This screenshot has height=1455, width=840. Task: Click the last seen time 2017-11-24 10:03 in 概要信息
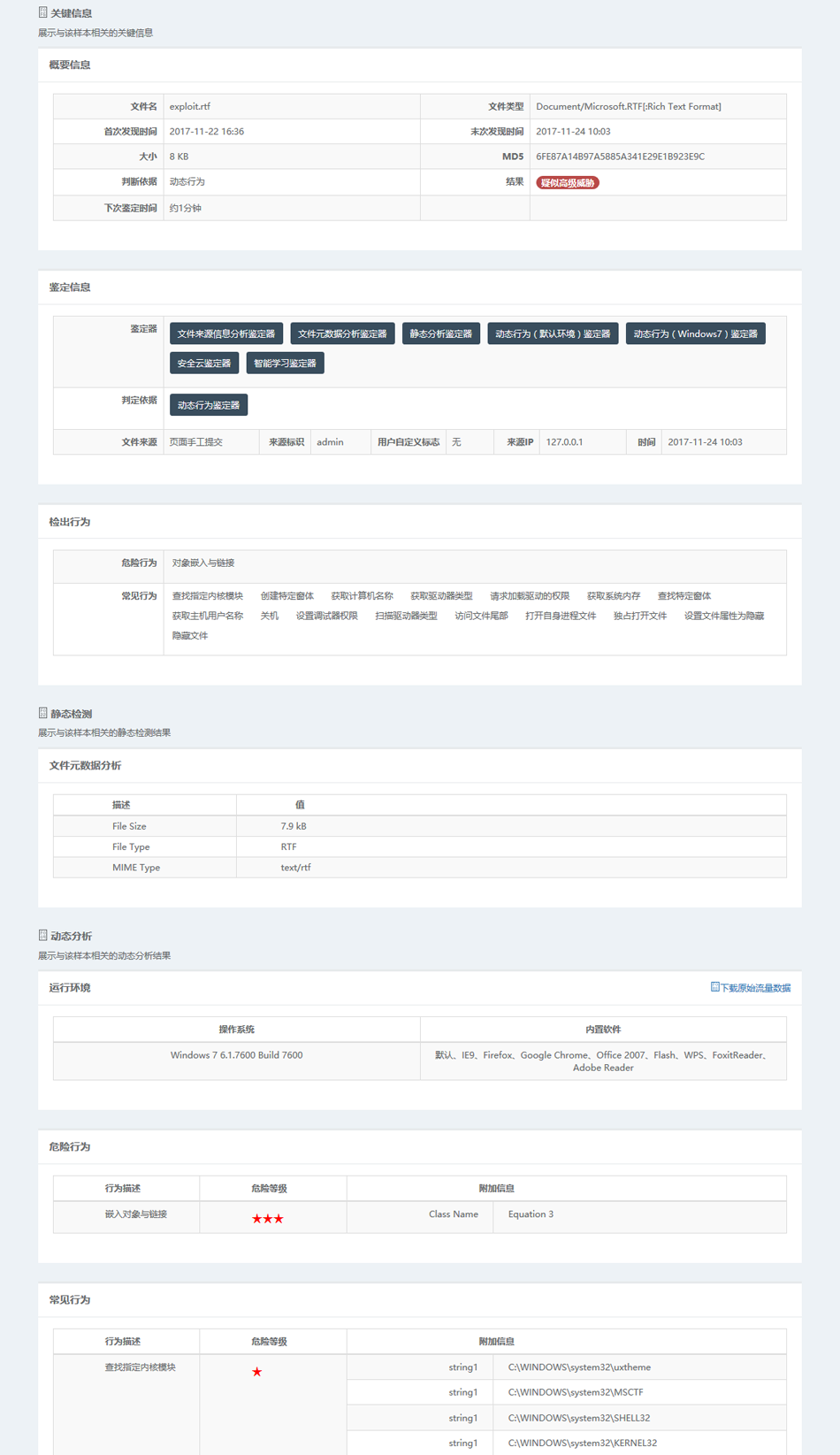pos(573,131)
